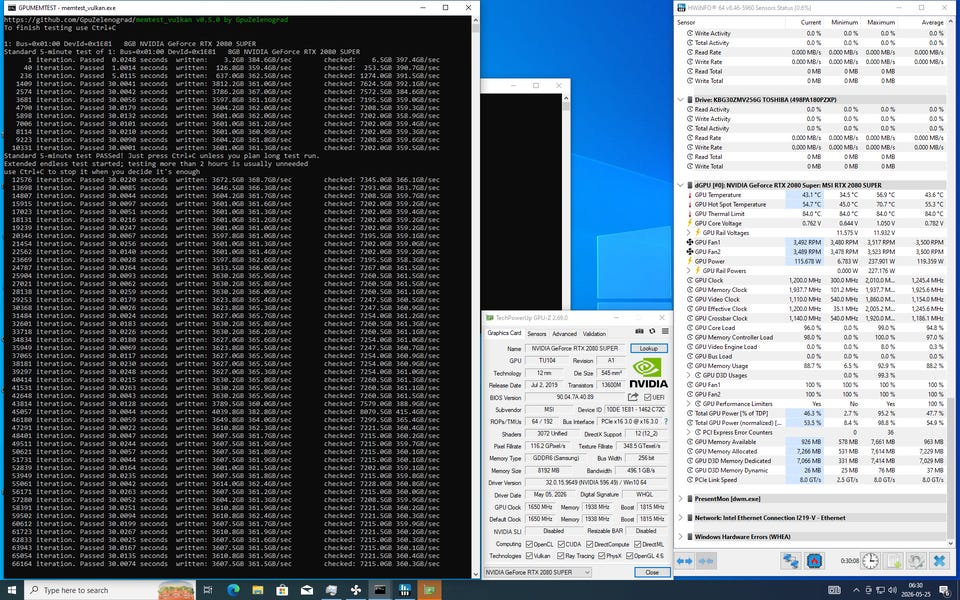Viewport: 960px width, 600px height.
Task: Open Mail app from taskbar
Action: tap(307, 590)
